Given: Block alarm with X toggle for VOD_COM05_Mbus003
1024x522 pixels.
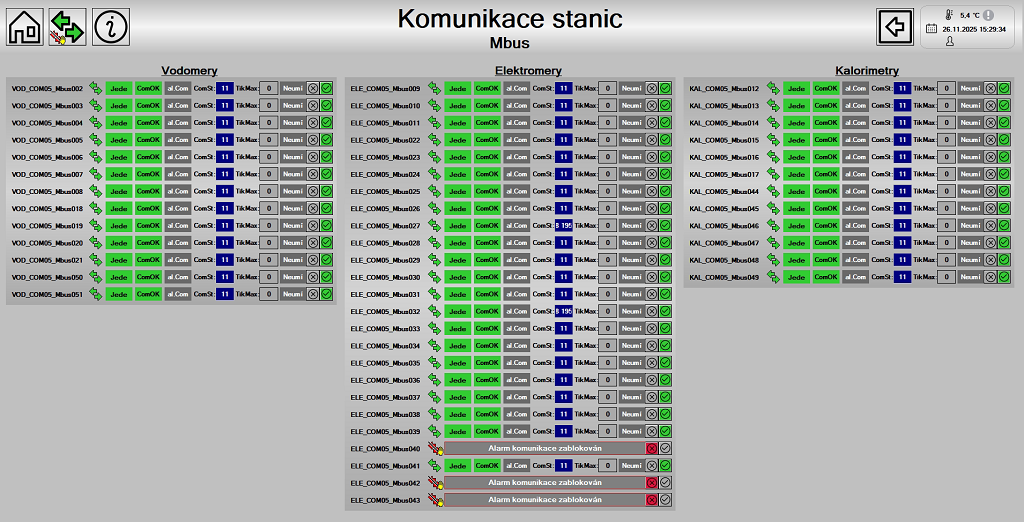Looking at the screenshot, I should tap(313, 105).
